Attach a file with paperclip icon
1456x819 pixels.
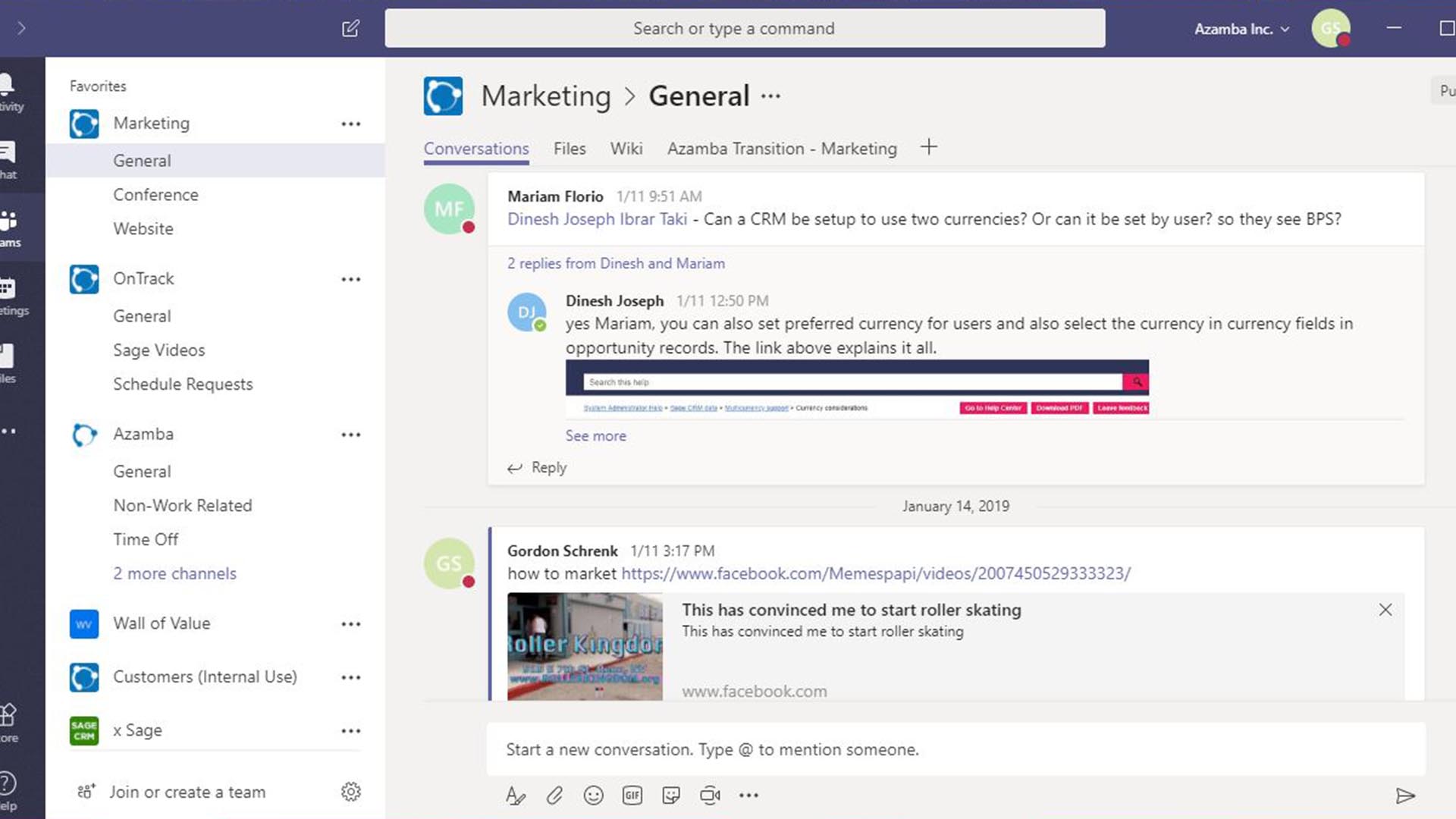(x=554, y=795)
